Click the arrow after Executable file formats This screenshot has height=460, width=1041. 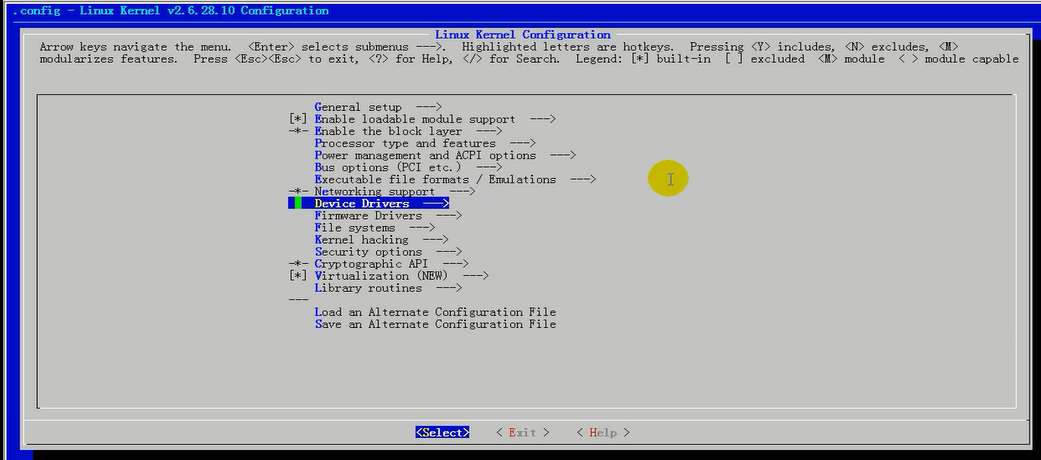coord(582,179)
